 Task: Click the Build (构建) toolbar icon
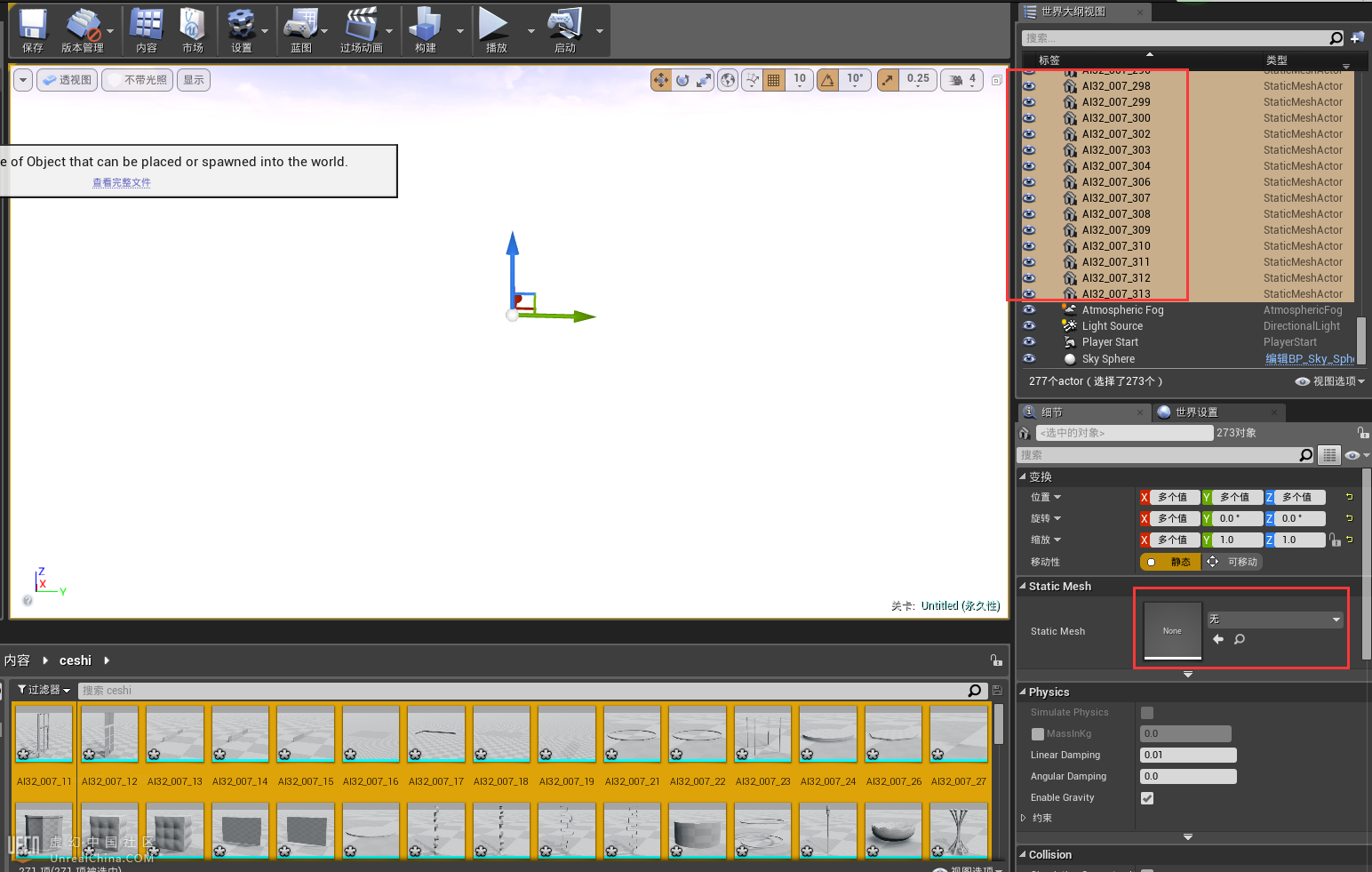click(x=426, y=30)
